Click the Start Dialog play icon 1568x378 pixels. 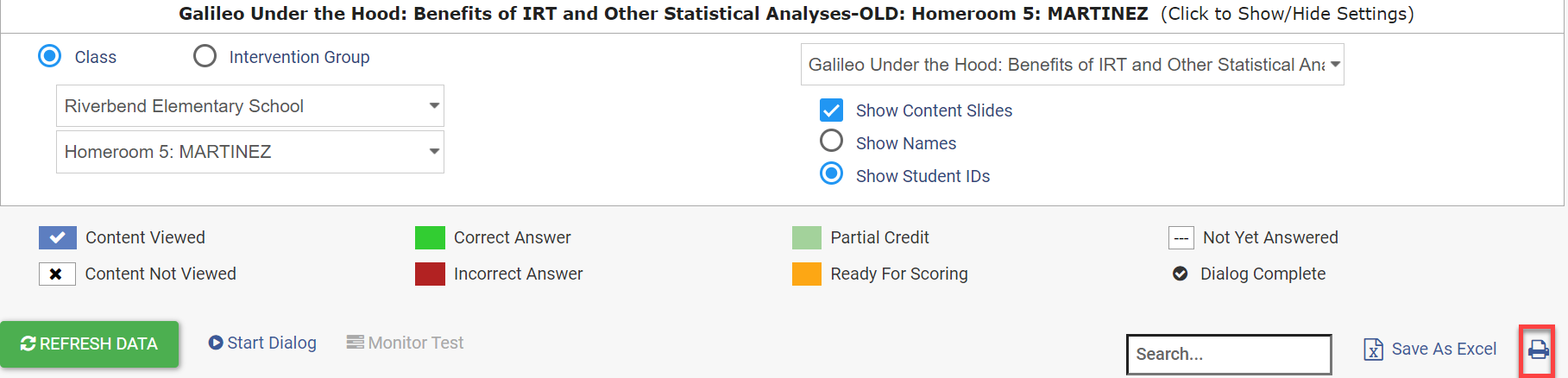point(216,343)
